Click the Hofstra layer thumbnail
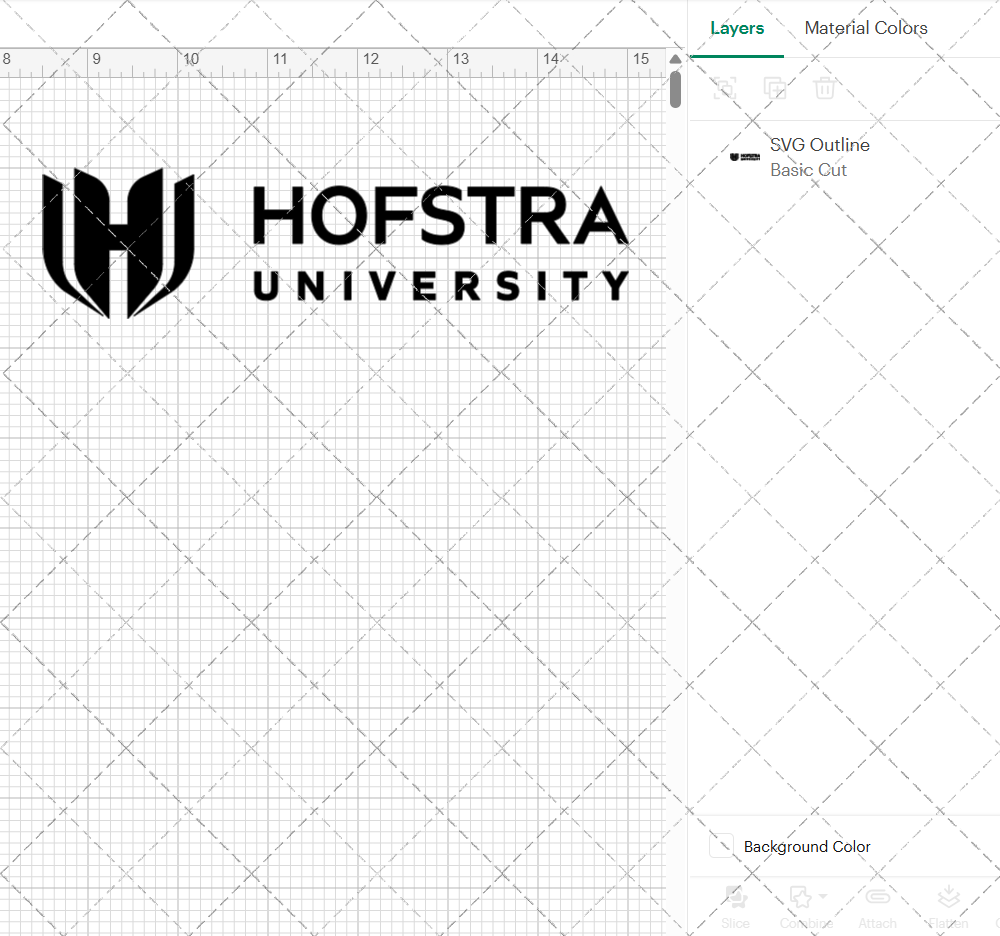This screenshot has width=1000, height=936. tap(744, 157)
